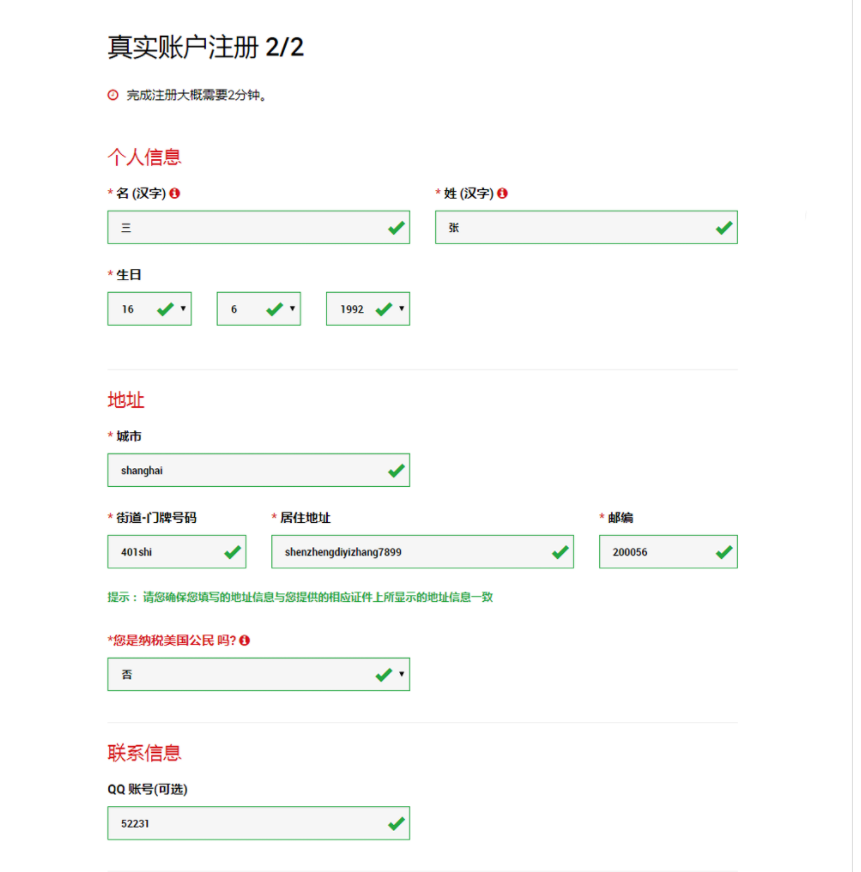Open the birthday day dropdown showing 16
Screen dimensions: 861x872
tap(149, 309)
